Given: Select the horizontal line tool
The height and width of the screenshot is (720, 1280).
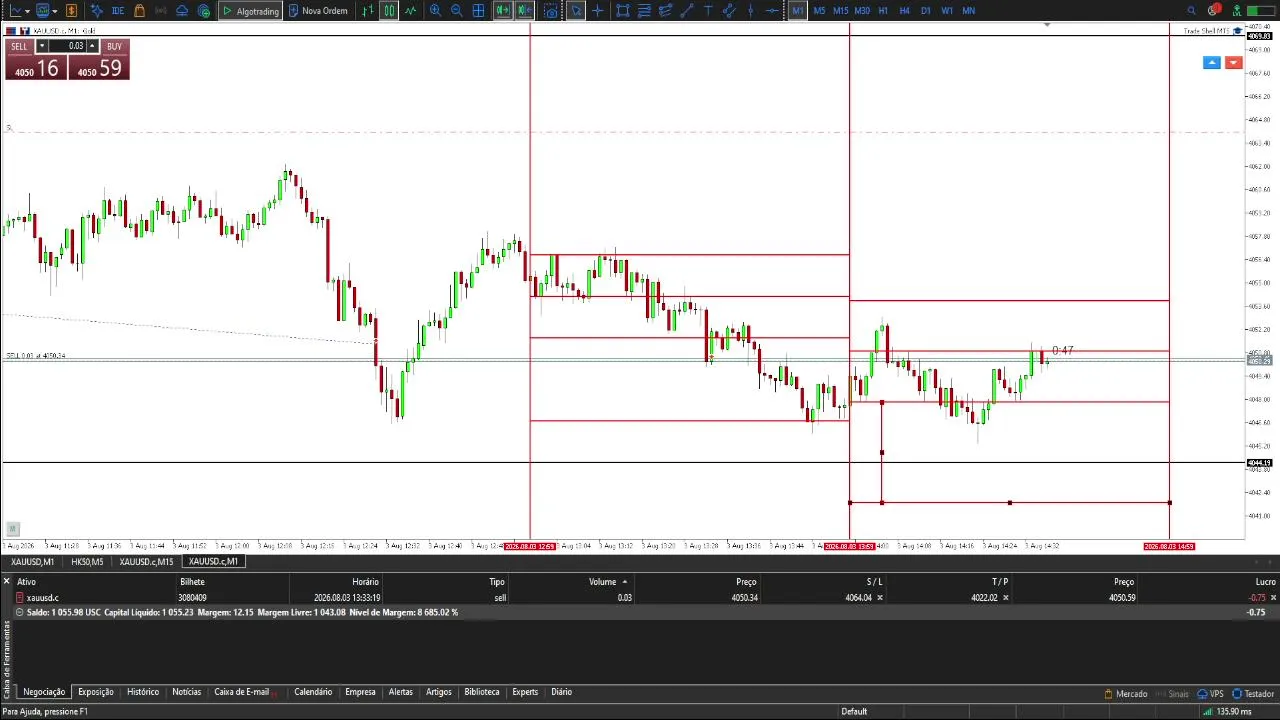Looking at the screenshot, I should pos(772,10).
